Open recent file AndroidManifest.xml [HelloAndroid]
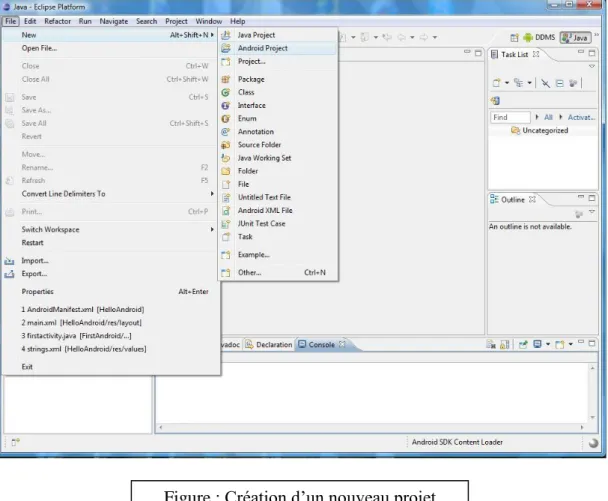 [83, 309]
